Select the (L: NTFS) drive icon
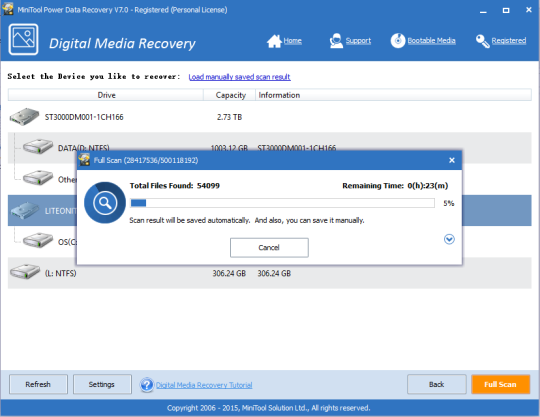This screenshot has height=417, width=540. (x=25, y=271)
